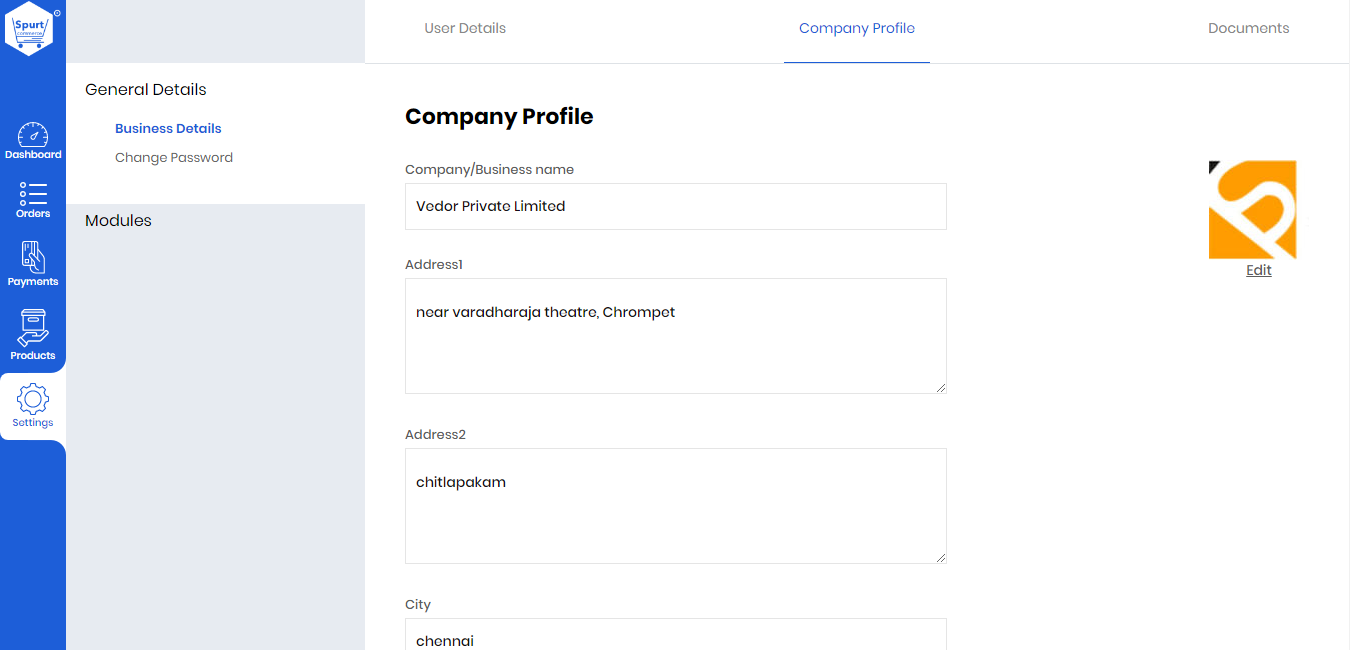
Task: Expand the Modules section
Action: tap(118, 220)
